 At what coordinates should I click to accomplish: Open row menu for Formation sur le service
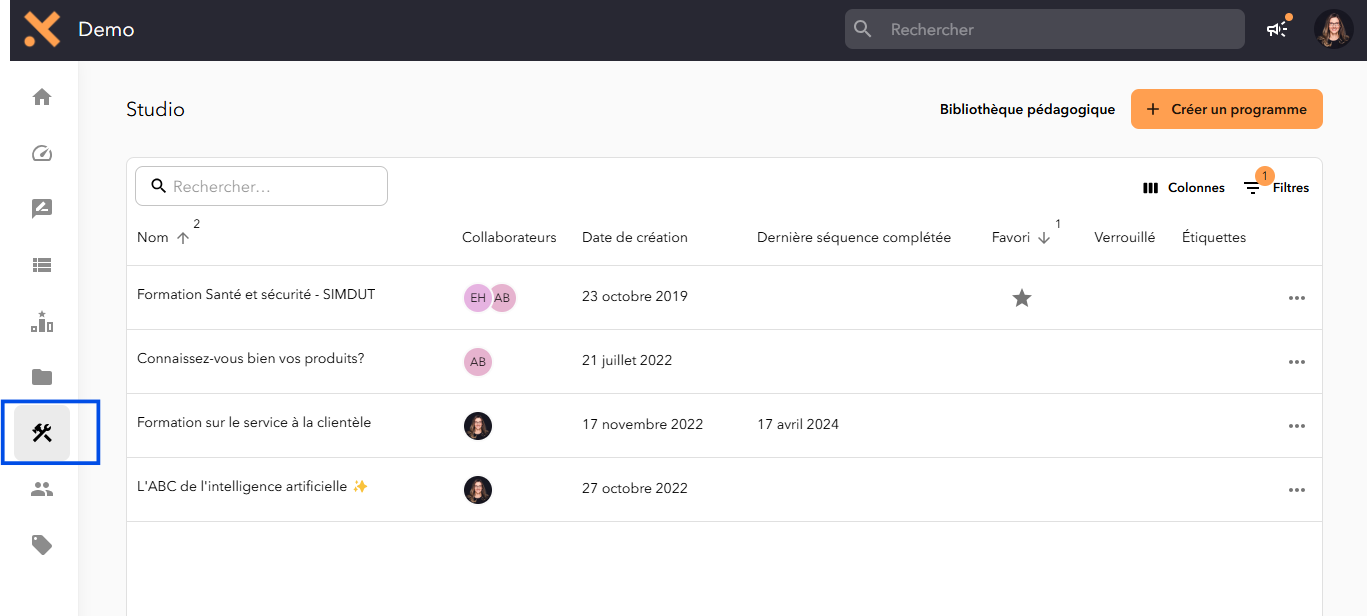[1297, 426]
